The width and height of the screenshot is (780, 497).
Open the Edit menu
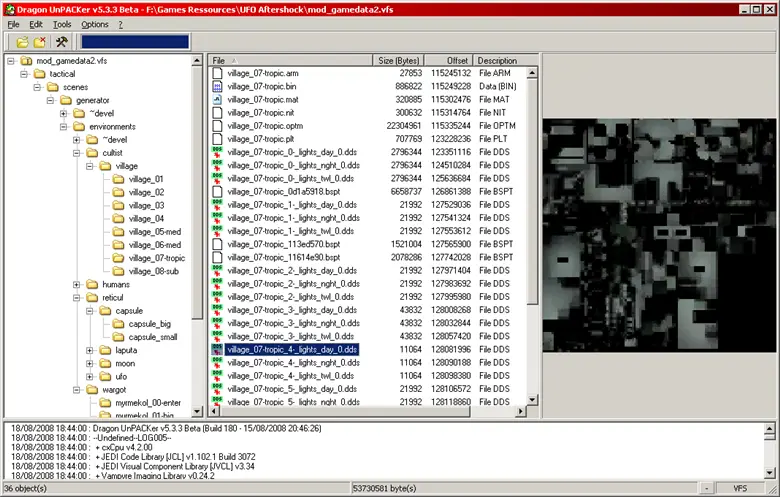click(36, 24)
